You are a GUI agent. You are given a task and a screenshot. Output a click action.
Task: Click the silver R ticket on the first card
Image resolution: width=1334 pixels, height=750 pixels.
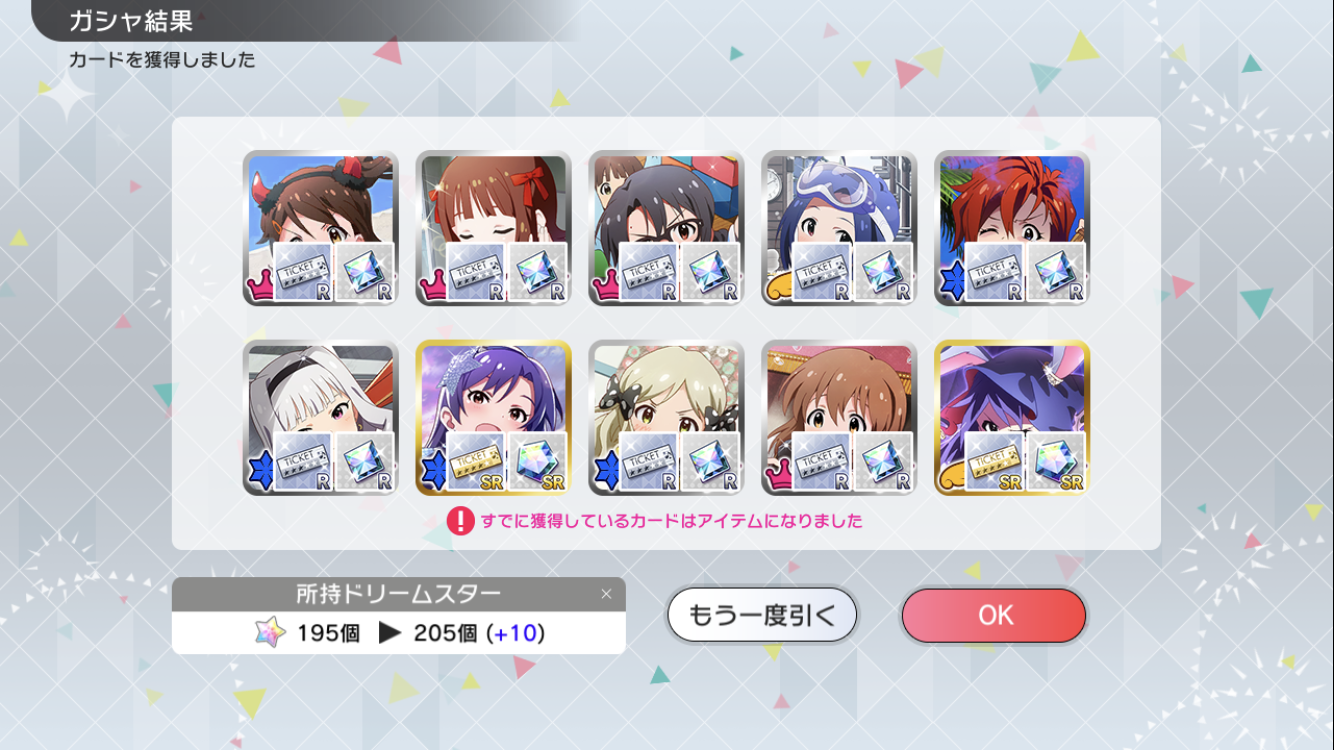[x=302, y=272]
